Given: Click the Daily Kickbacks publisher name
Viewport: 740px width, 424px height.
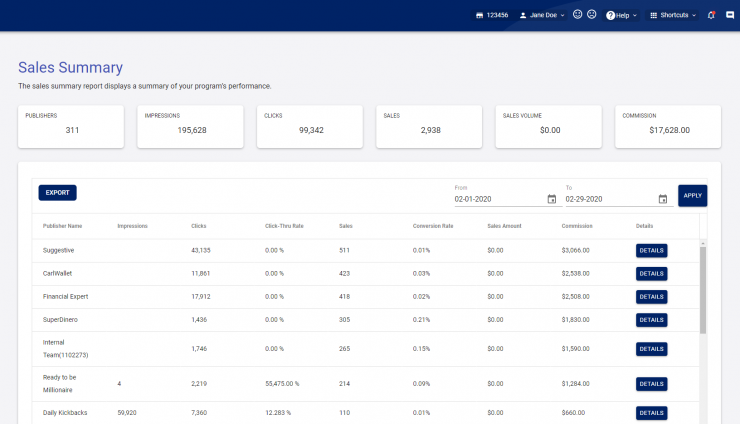Looking at the screenshot, I should tap(65, 413).
